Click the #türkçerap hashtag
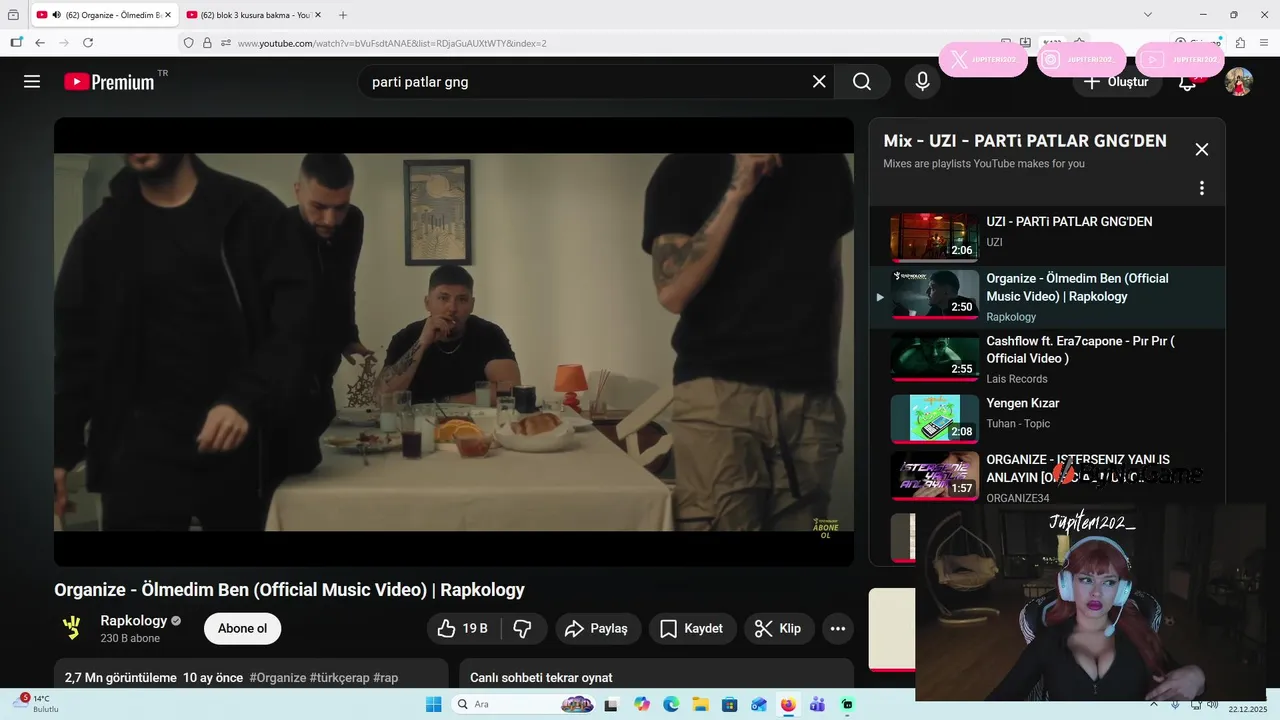This screenshot has width=1280, height=720. coord(340,677)
